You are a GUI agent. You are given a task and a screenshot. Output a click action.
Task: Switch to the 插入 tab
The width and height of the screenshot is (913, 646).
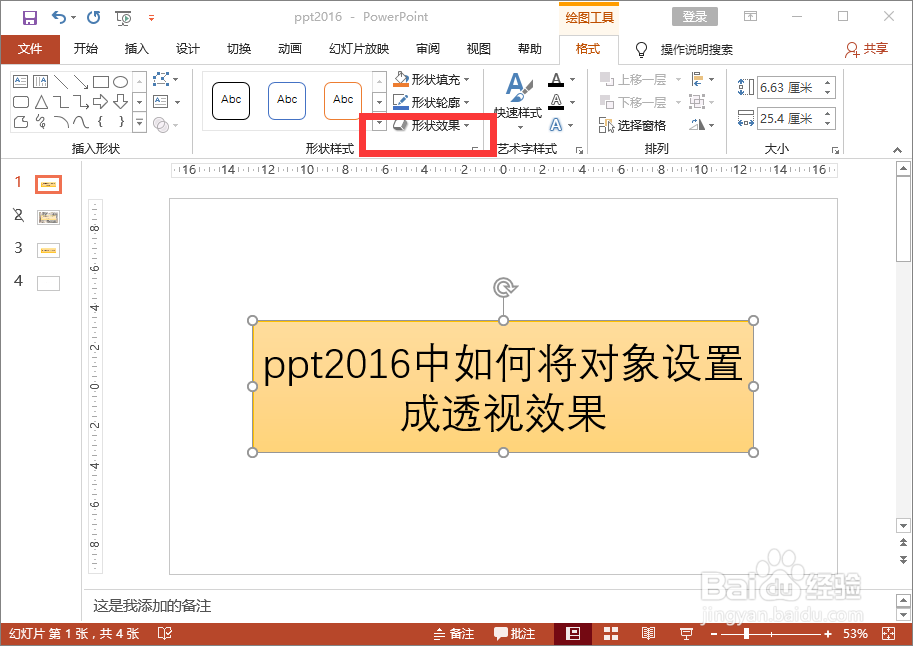137,49
